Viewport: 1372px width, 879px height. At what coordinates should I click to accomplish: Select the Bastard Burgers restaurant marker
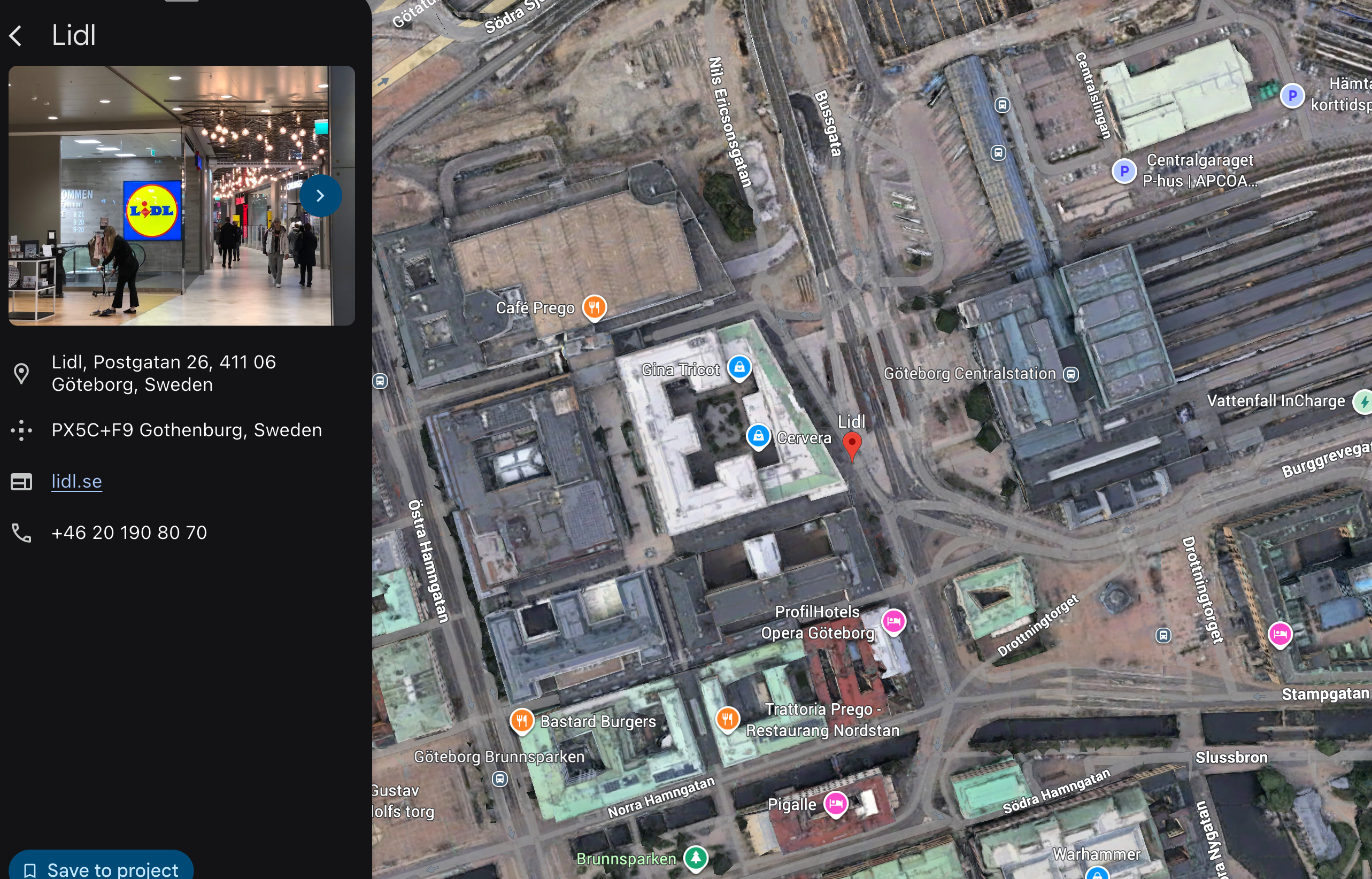(x=522, y=721)
